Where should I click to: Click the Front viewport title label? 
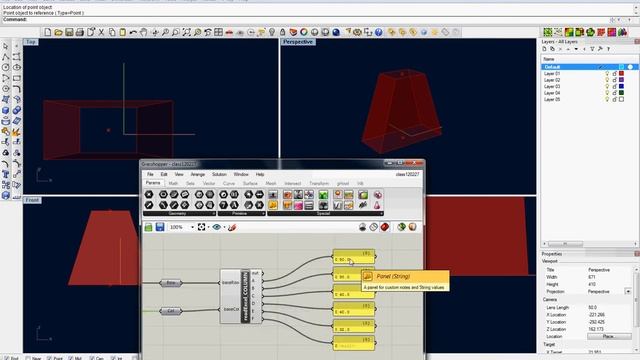click(x=32, y=200)
